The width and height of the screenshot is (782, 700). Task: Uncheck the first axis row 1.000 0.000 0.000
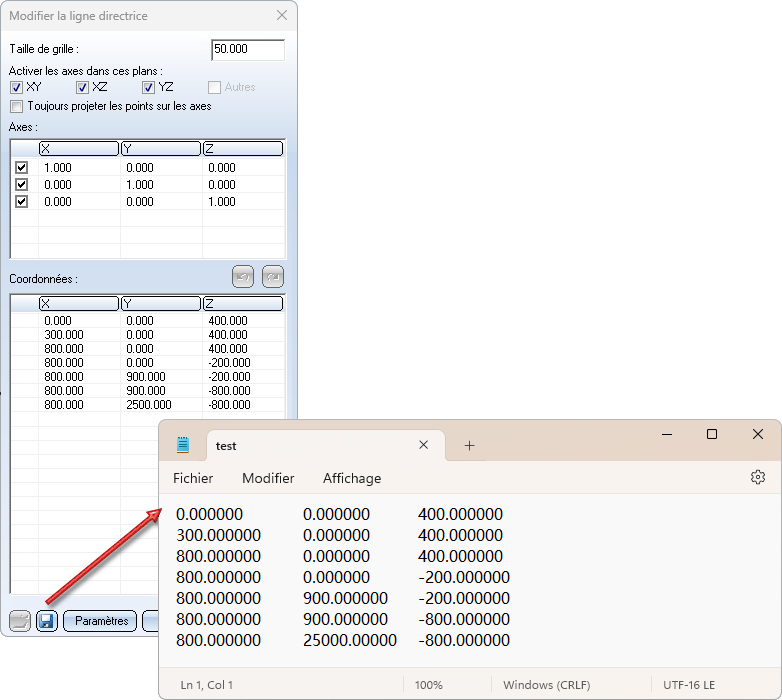[x=22, y=168]
